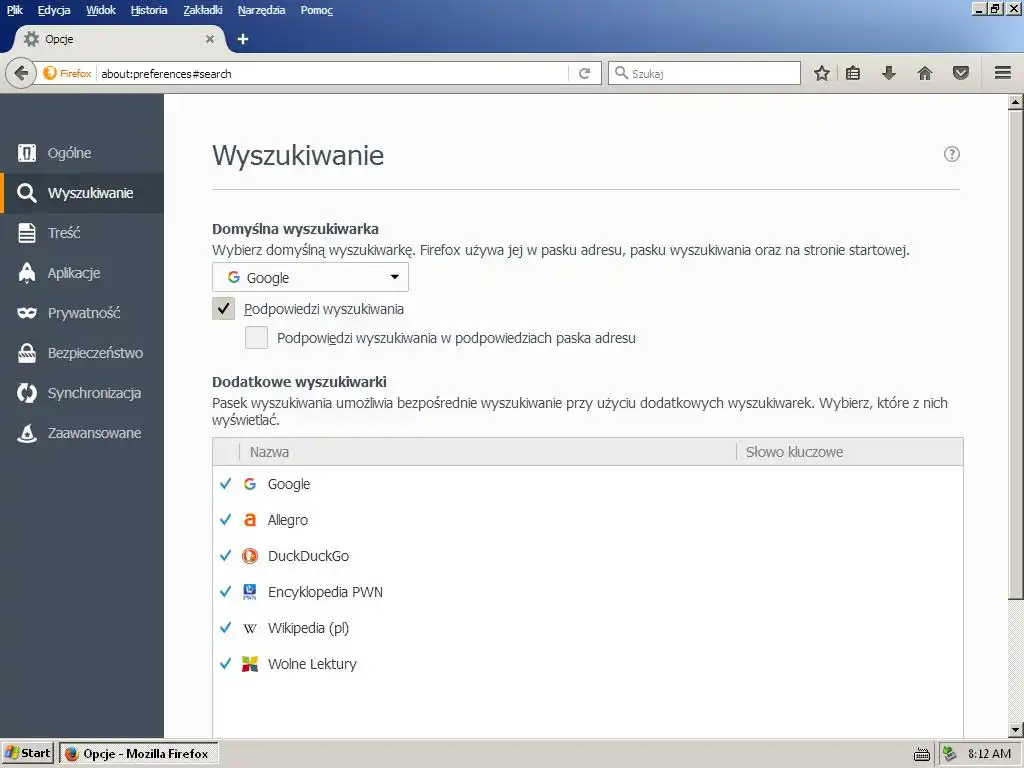Open the Widok menu
The height and width of the screenshot is (768, 1024).
(x=101, y=10)
